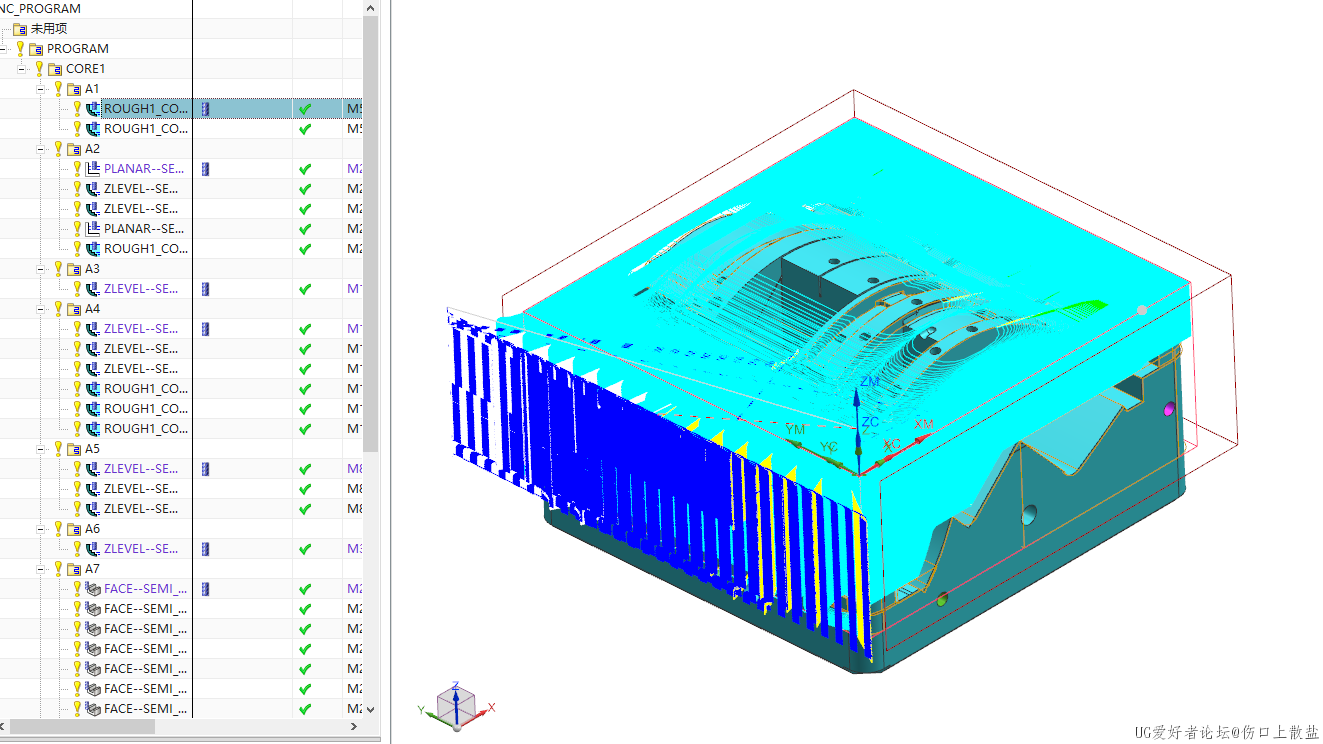This screenshot has height=744, width=1323.
Task: Collapse the A4 program group
Action: 41,309
